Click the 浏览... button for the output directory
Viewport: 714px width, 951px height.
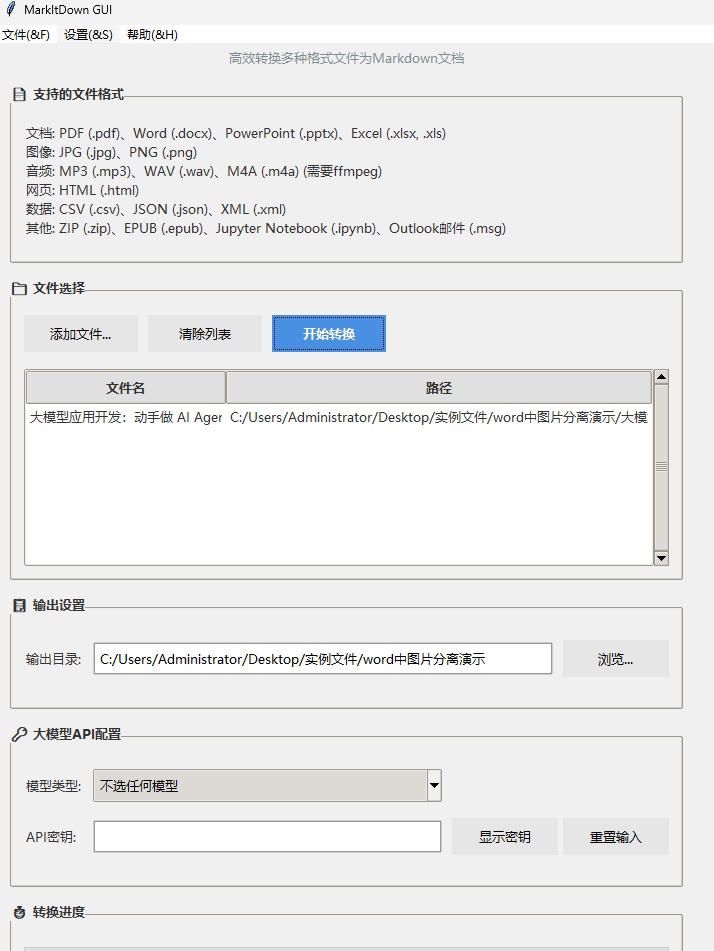tap(616, 659)
